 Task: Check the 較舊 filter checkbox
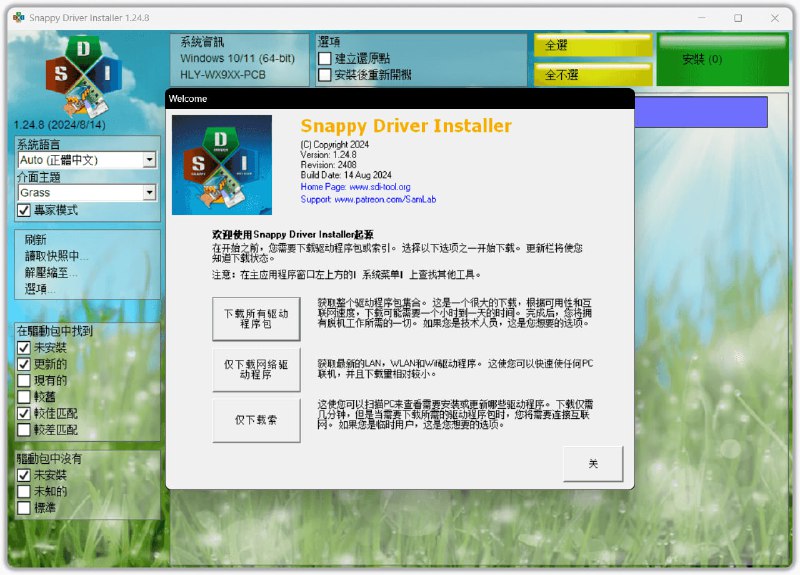24,397
